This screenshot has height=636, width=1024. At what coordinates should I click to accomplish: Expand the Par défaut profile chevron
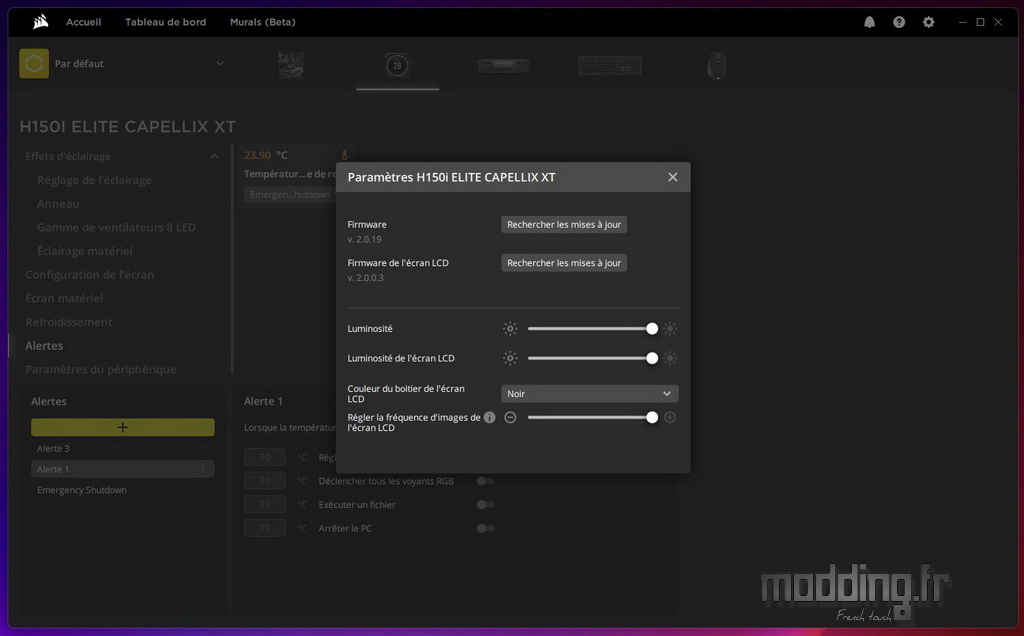click(x=220, y=63)
